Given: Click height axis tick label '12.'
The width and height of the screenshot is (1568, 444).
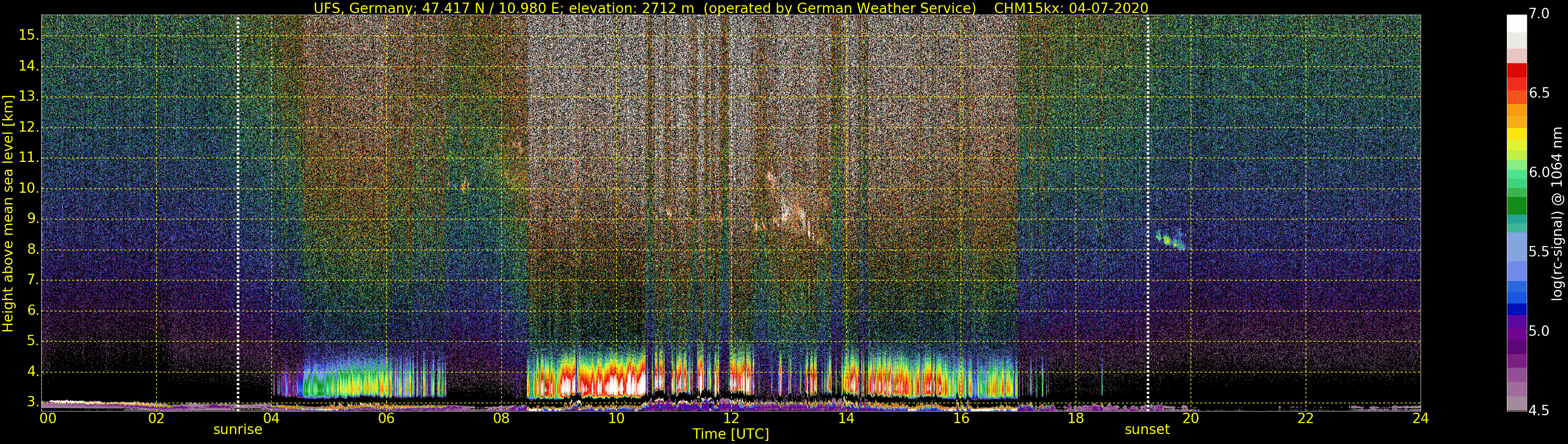Looking at the screenshot, I should (x=29, y=127).
